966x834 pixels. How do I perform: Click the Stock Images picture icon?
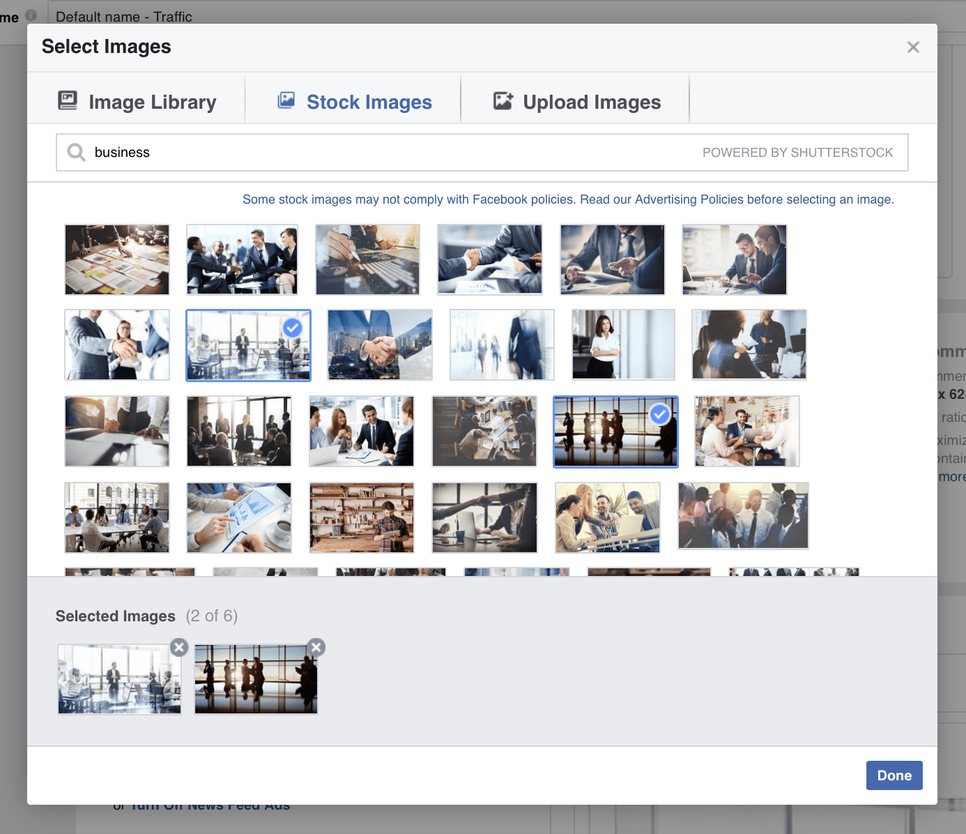pos(286,100)
